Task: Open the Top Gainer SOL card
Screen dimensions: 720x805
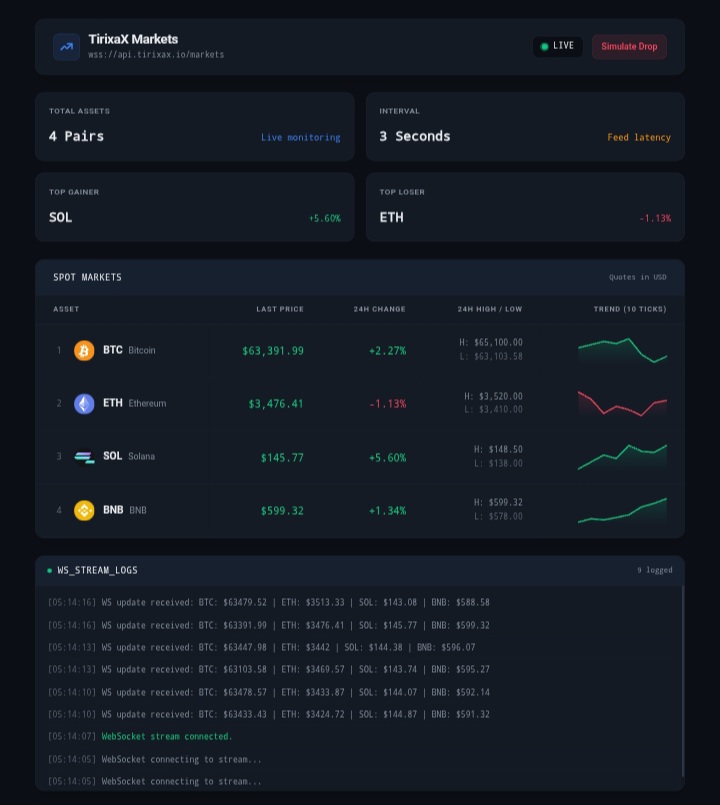Action: 195,207
